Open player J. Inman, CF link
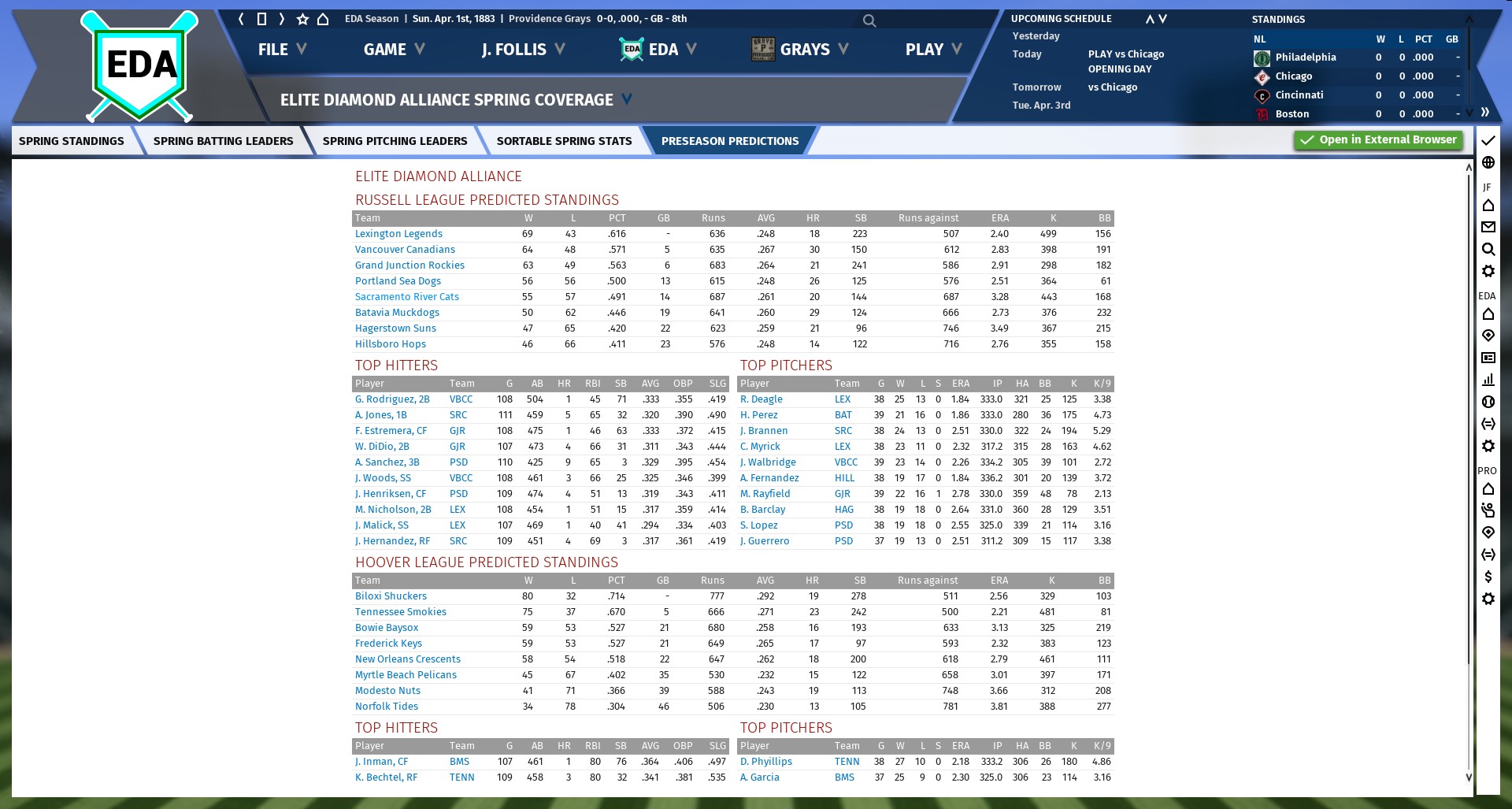This screenshot has height=809, width=1512. (381, 762)
